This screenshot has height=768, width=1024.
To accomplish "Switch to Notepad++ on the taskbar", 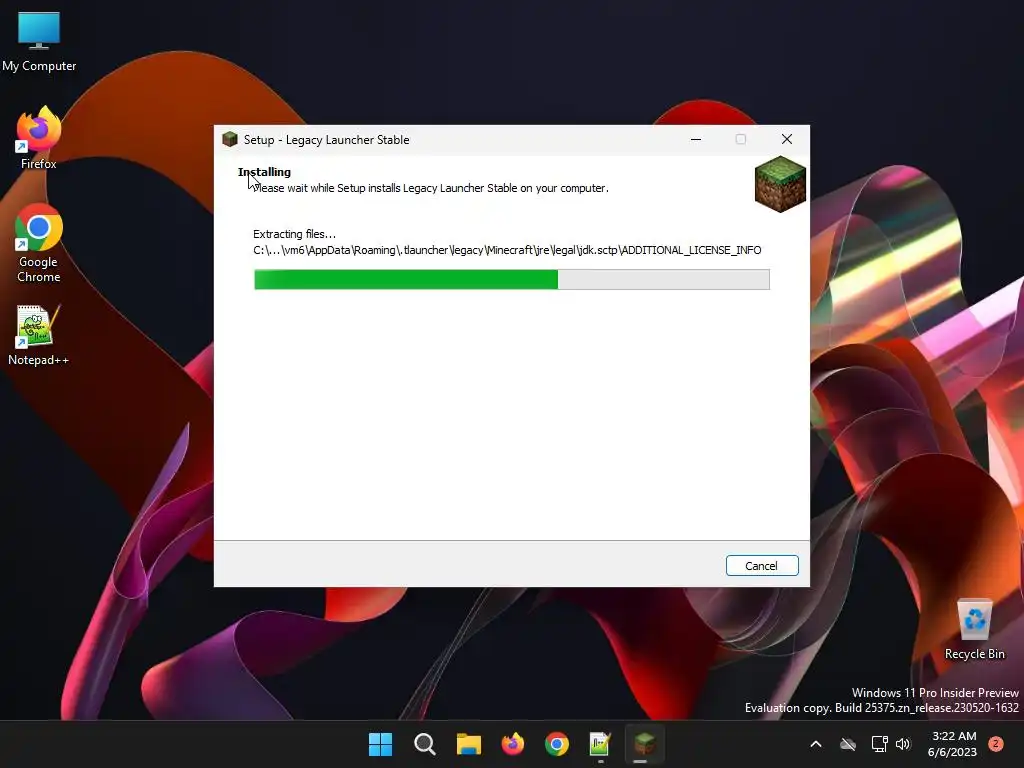I will click(600, 744).
